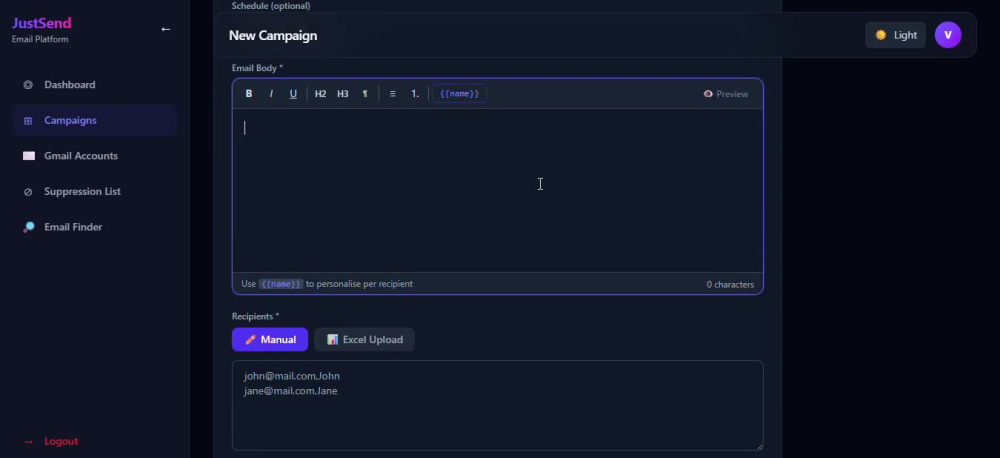
Task: Click the Campaigns grid icon
Action: 28,121
